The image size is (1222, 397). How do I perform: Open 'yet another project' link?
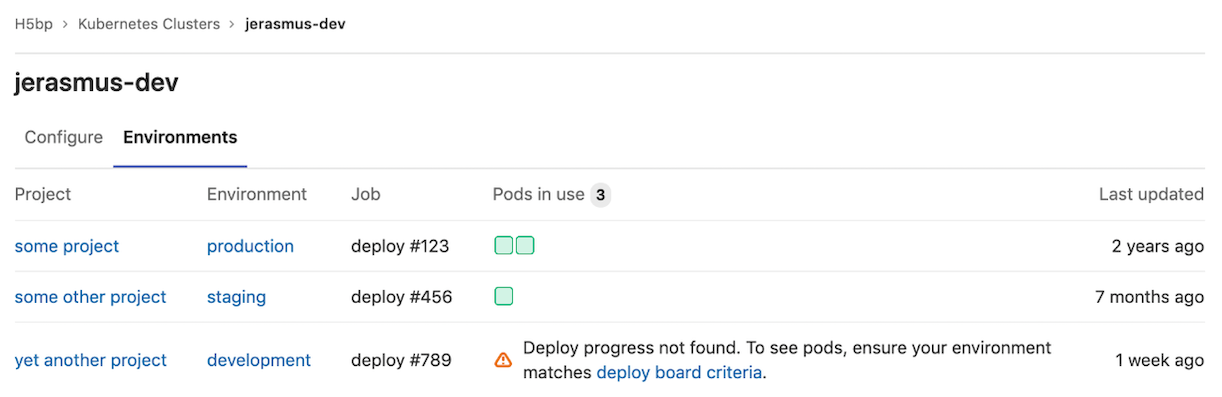(91, 360)
